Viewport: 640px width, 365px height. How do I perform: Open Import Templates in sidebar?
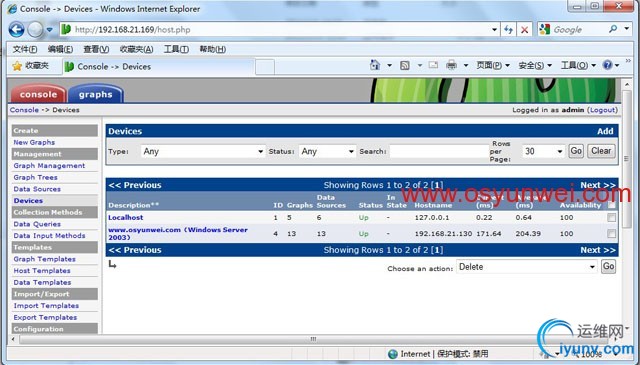pyautogui.click(x=46, y=306)
